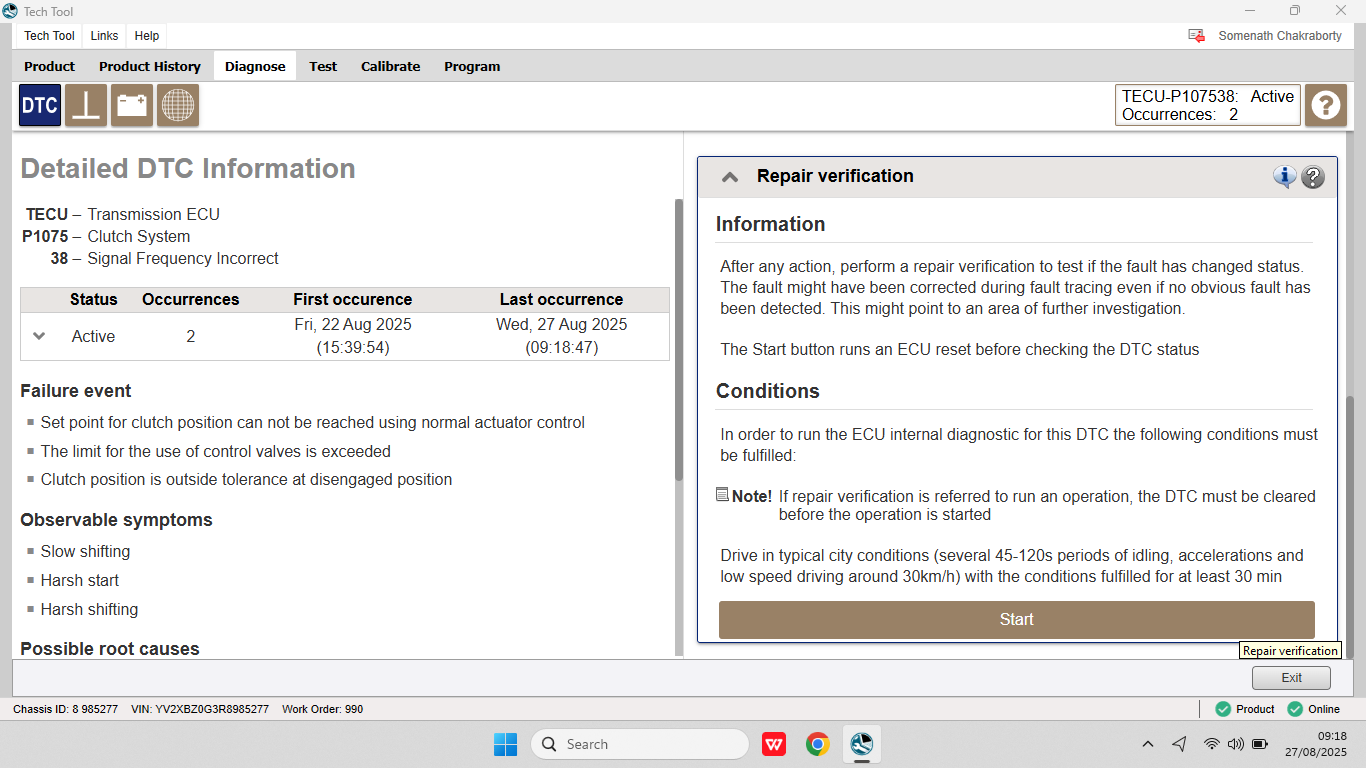Click the Online green check status icon
The width and height of the screenshot is (1366, 768).
click(x=1295, y=709)
